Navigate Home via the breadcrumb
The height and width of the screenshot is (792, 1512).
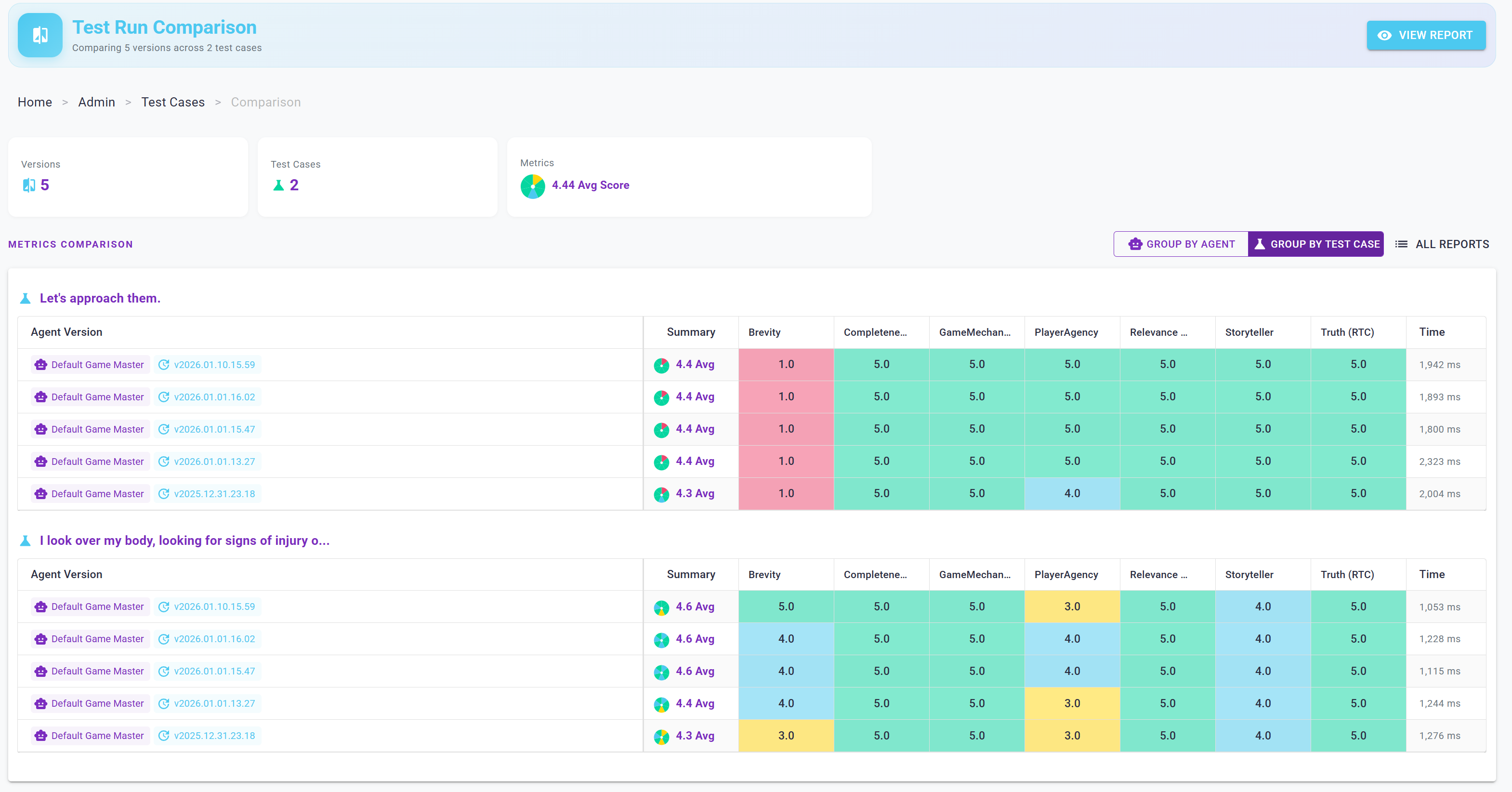[35, 102]
